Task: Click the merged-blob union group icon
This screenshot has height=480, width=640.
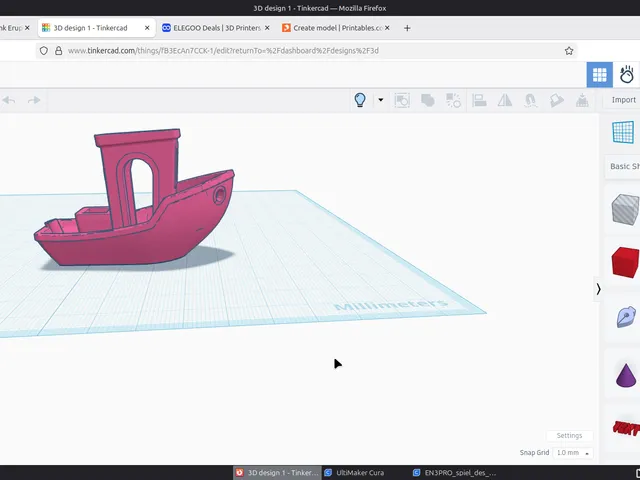Action: pyautogui.click(x=427, y=100)
